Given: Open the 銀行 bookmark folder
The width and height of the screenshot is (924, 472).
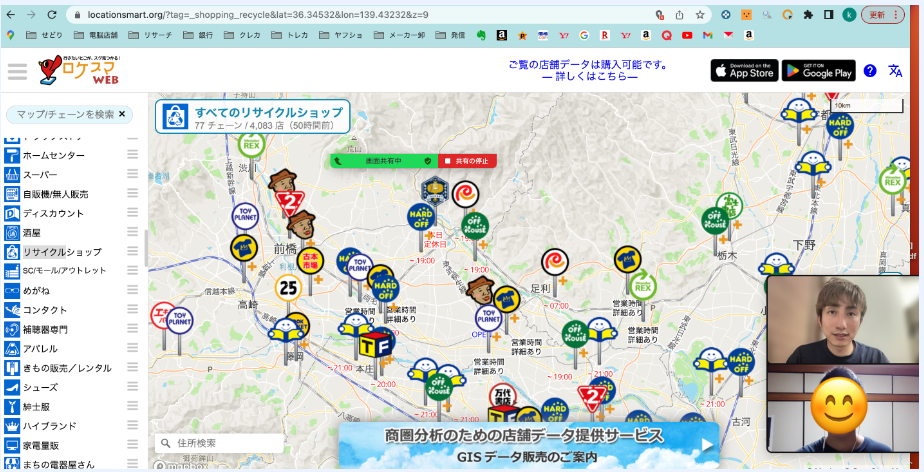Looking at the screenshot, I should [198, 35].
